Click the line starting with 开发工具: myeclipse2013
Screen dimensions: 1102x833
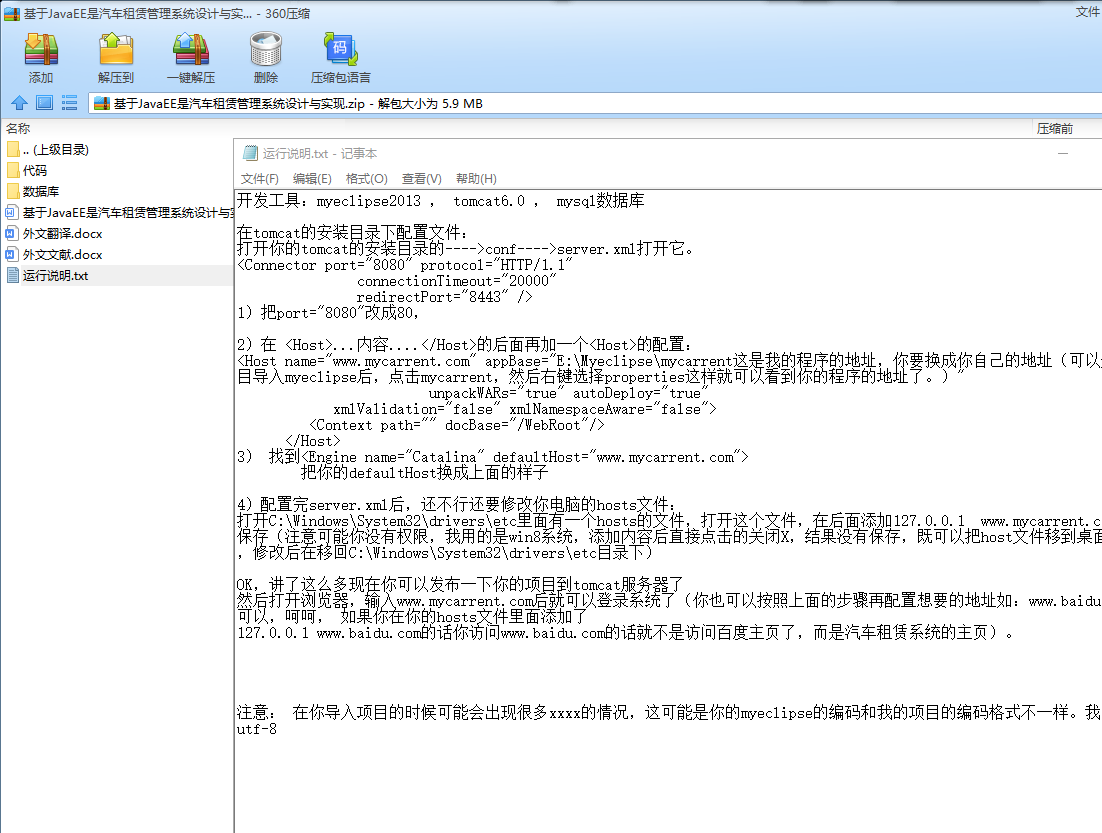(440, 201)
